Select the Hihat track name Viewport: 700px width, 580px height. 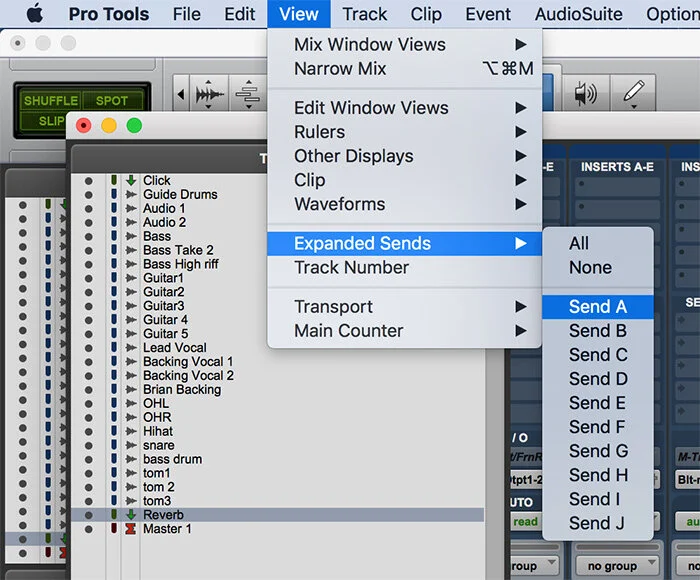[x=158, y=431]
